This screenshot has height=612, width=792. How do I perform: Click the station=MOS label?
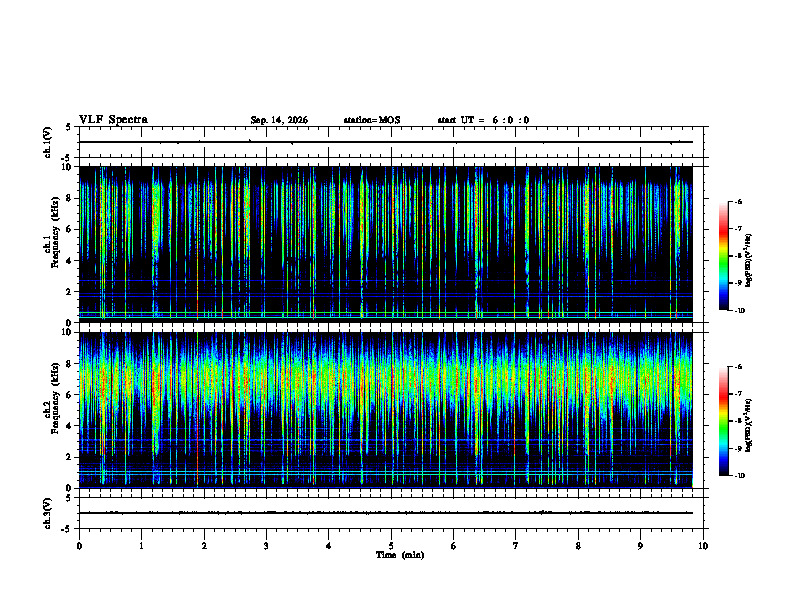pos(372,120)
